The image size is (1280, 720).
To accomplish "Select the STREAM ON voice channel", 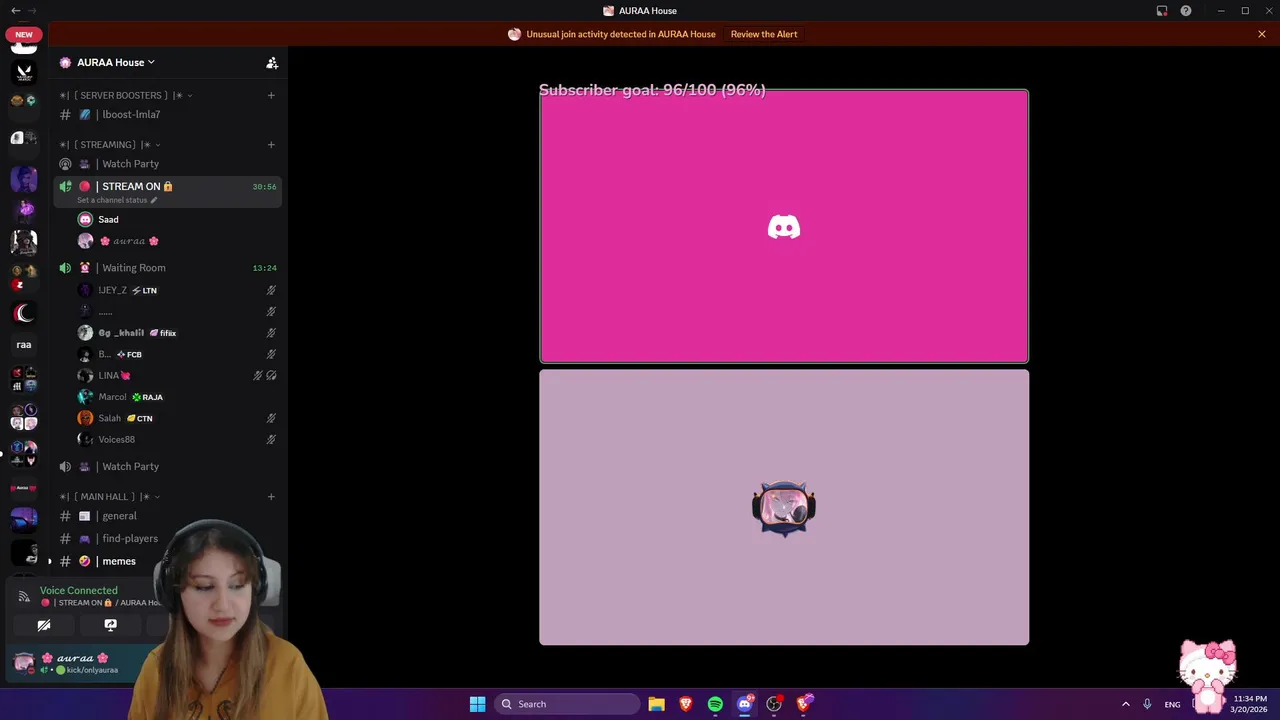I will pos(168,190).
